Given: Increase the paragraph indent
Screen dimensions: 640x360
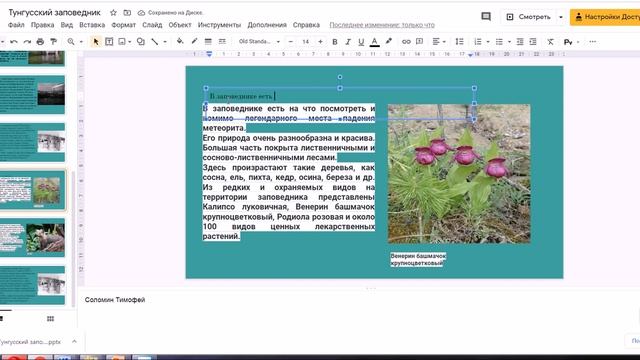Looking at the screenshot, I should (x=533, y=42).
